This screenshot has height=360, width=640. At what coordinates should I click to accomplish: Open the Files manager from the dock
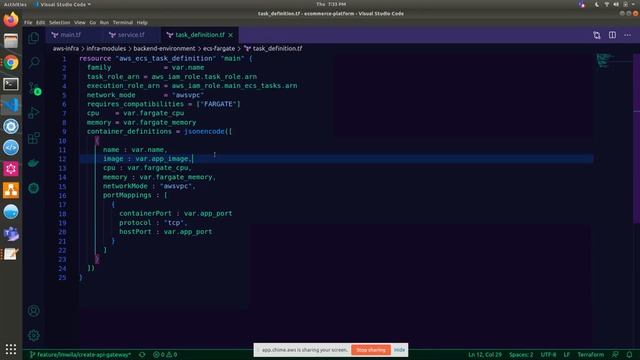tap(11, 41)
